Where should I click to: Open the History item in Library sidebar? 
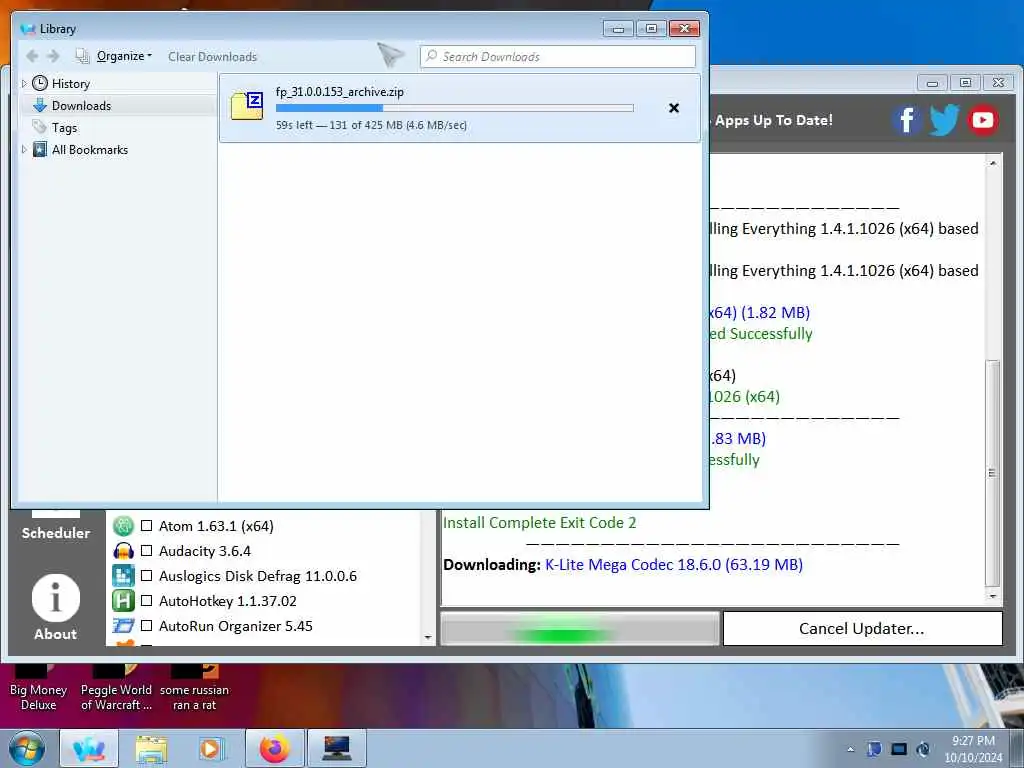tap(71, 84)
